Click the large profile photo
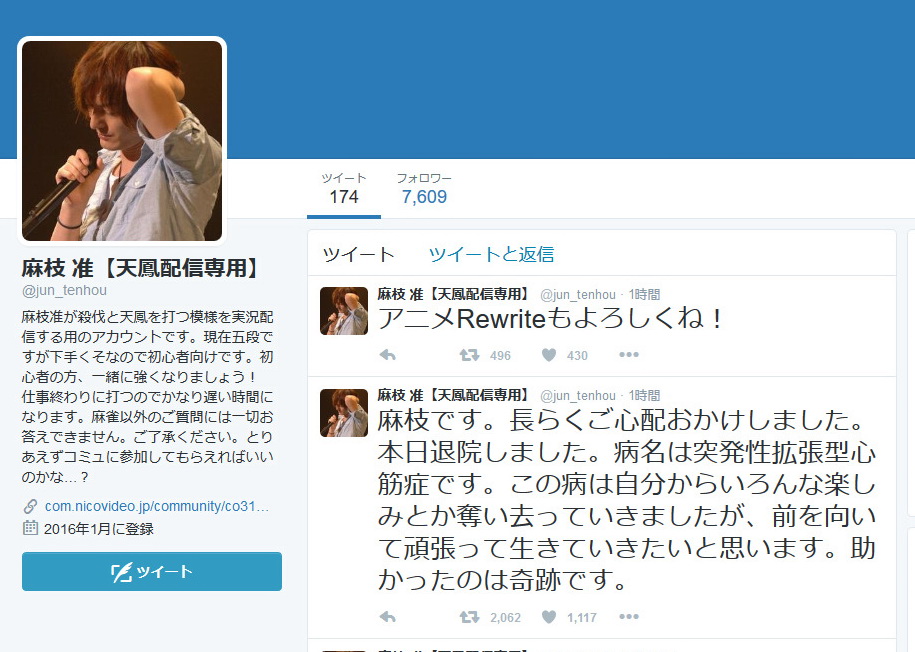This screenshot has width=915, height=652. (x=122, y=141)
